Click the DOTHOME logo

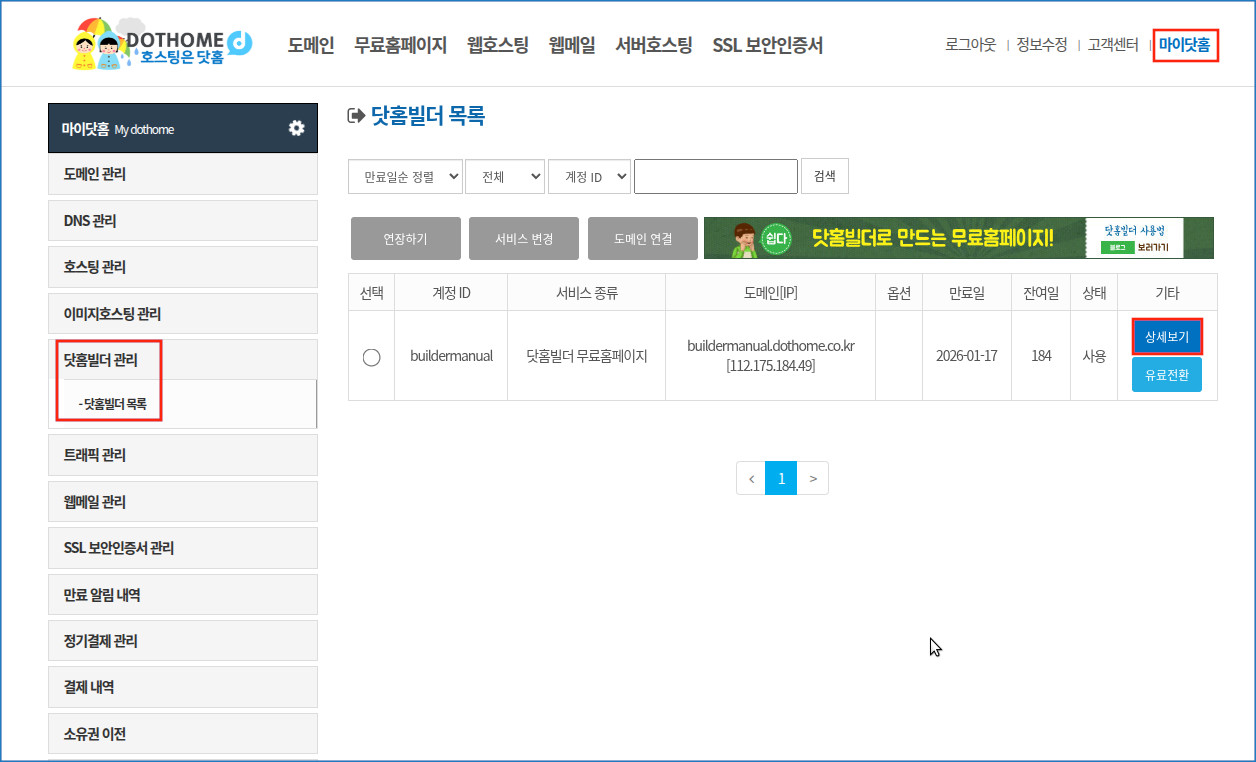(163, 43)
